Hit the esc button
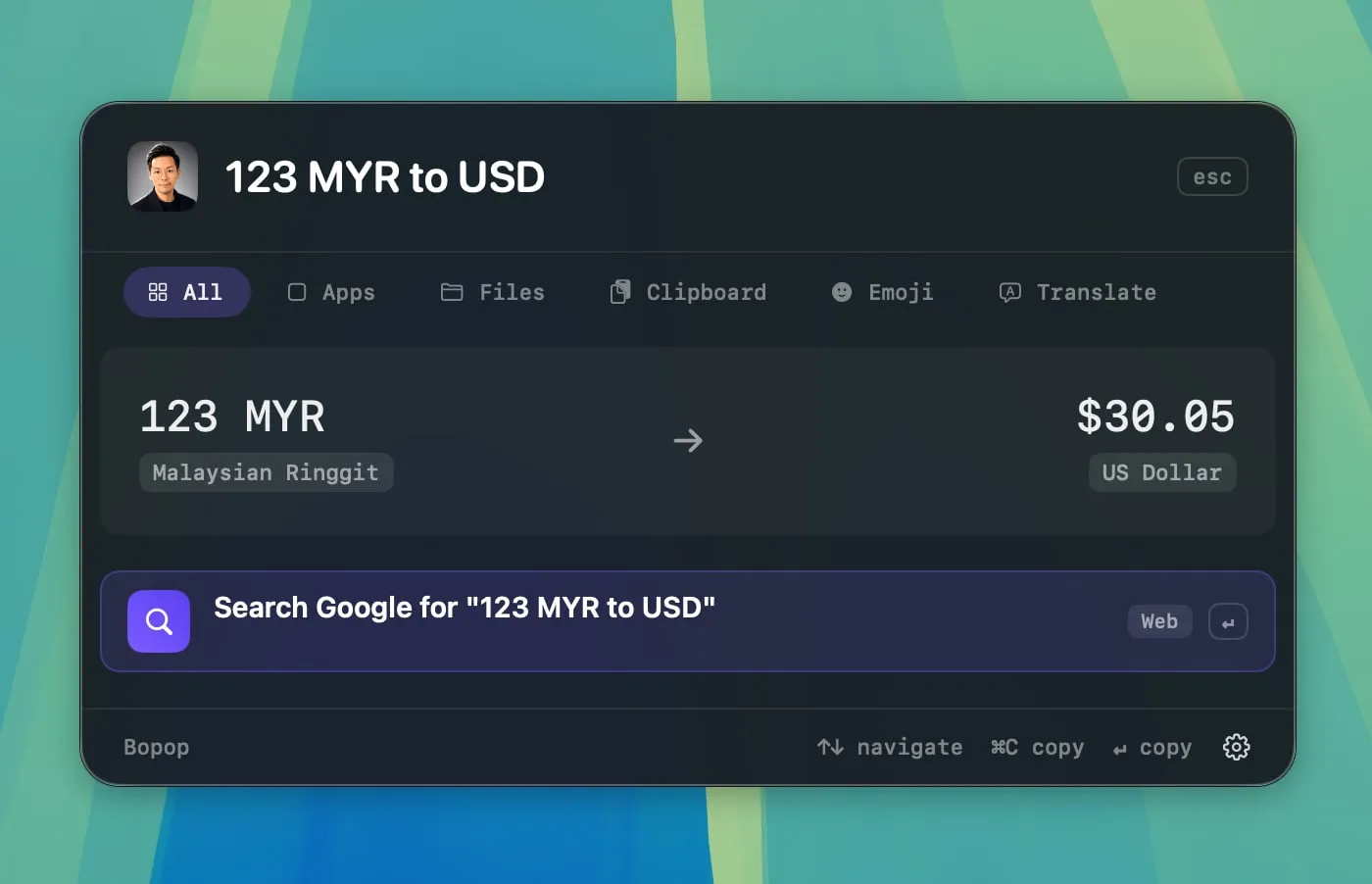 [1212, 176]
